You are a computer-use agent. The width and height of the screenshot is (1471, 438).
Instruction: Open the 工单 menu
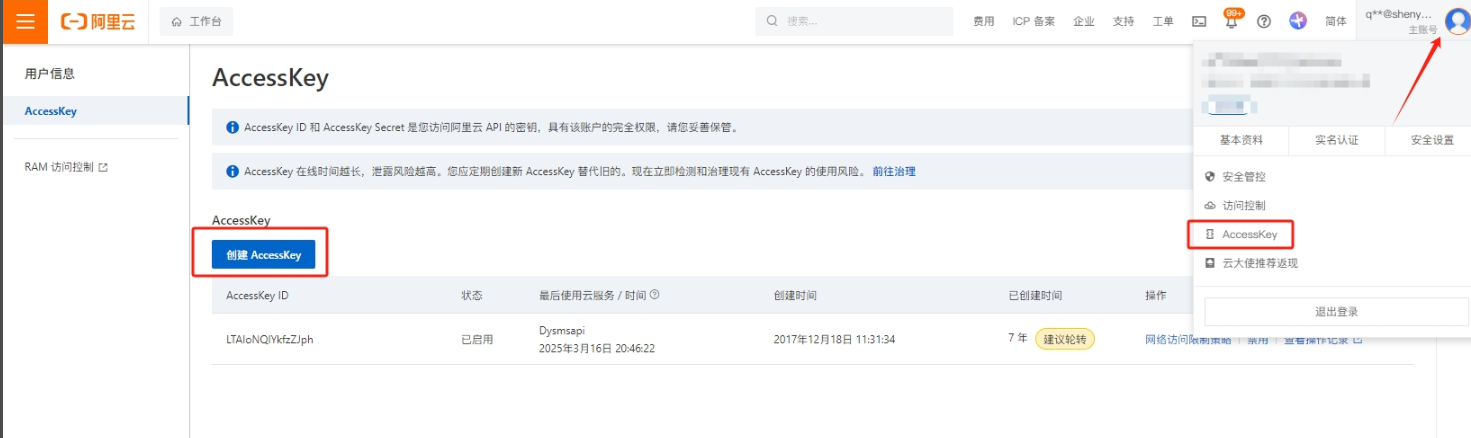pyautogui.click(x=1162, y=22)
